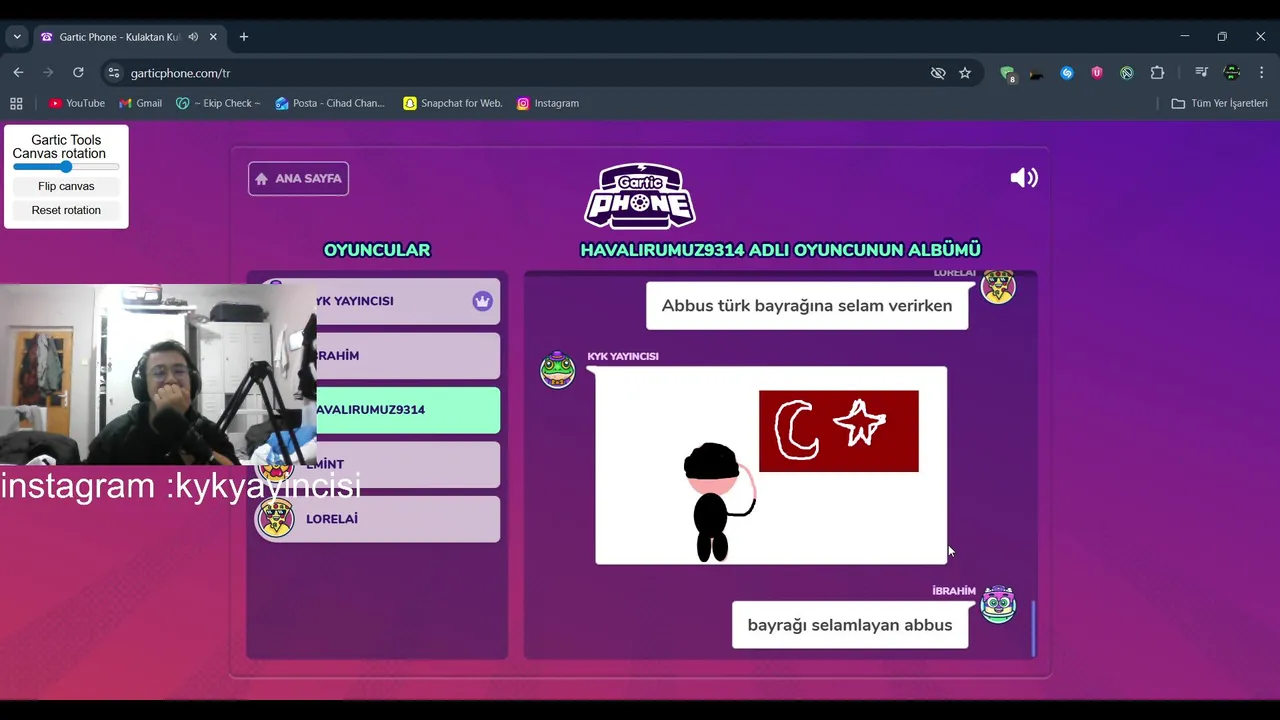Select the player row ending in RAHİM
1280x720 pixels.
coord(378,356)
